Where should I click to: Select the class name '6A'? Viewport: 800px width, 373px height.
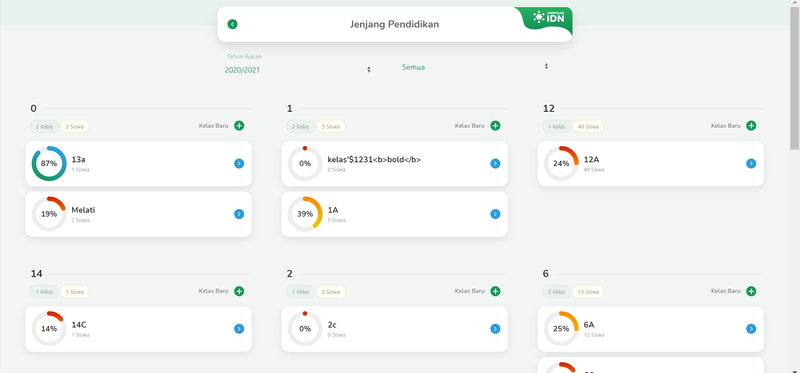coord(589,325)
